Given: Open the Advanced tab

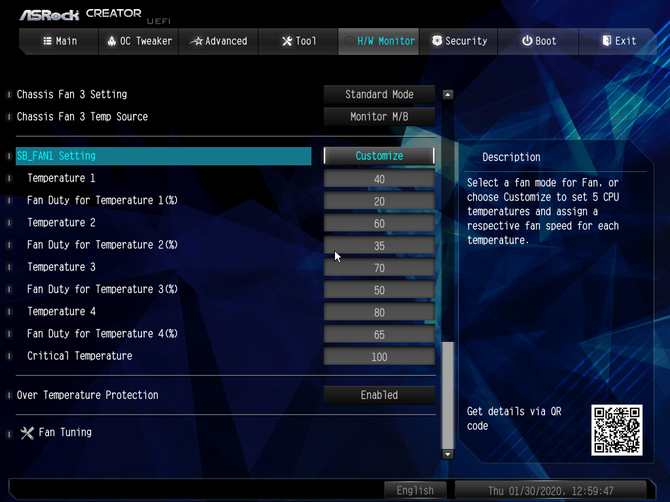Looking at the screenshot, I should click(218, 41).
